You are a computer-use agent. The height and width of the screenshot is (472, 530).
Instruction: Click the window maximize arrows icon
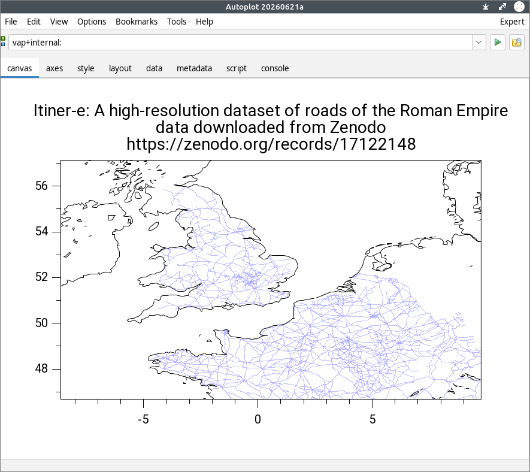tap(503, 7)
